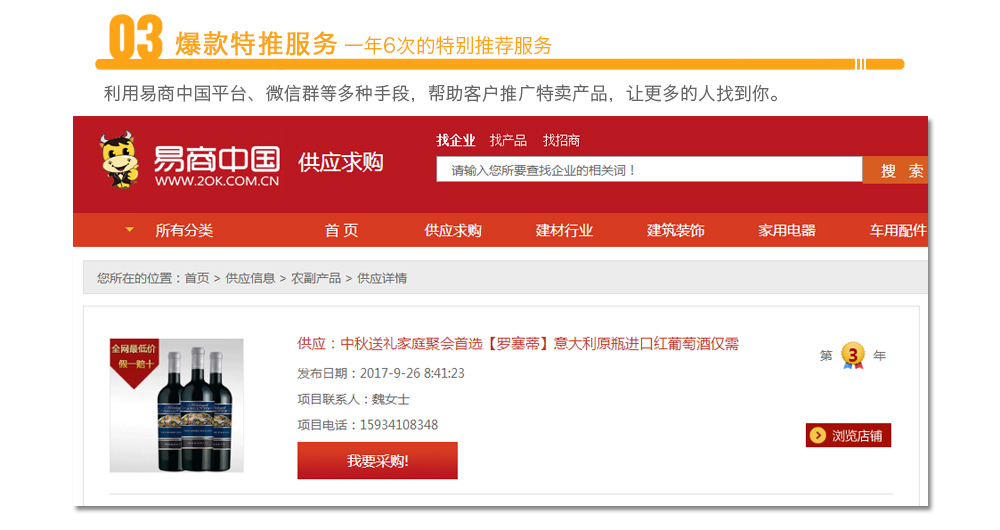Viewport: 1000px width, 530px height.
Task: Open the 建材行业 navigation item
Action: [x=564, y=230]
